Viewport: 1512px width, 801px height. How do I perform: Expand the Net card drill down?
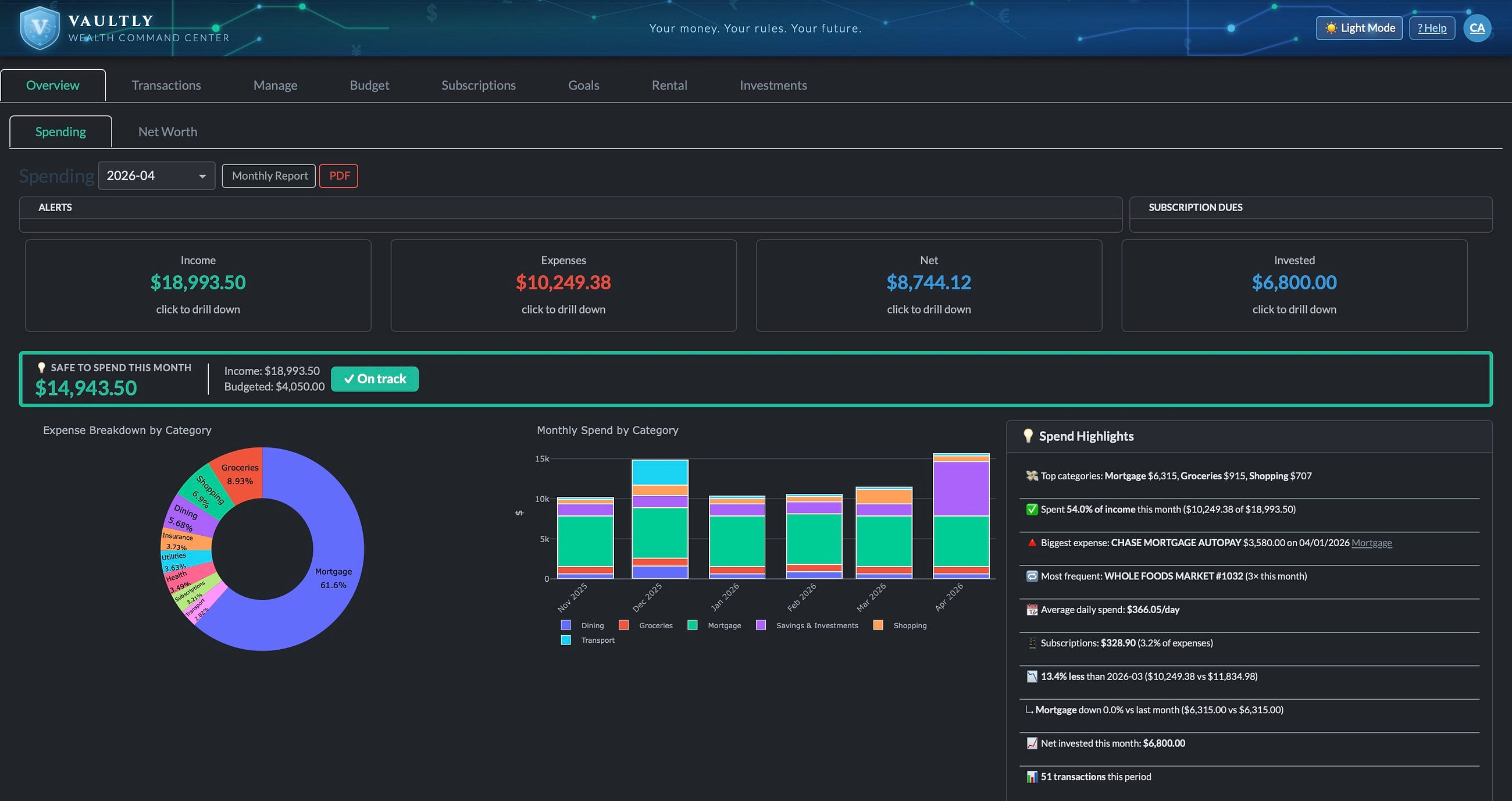pos(929,286)
